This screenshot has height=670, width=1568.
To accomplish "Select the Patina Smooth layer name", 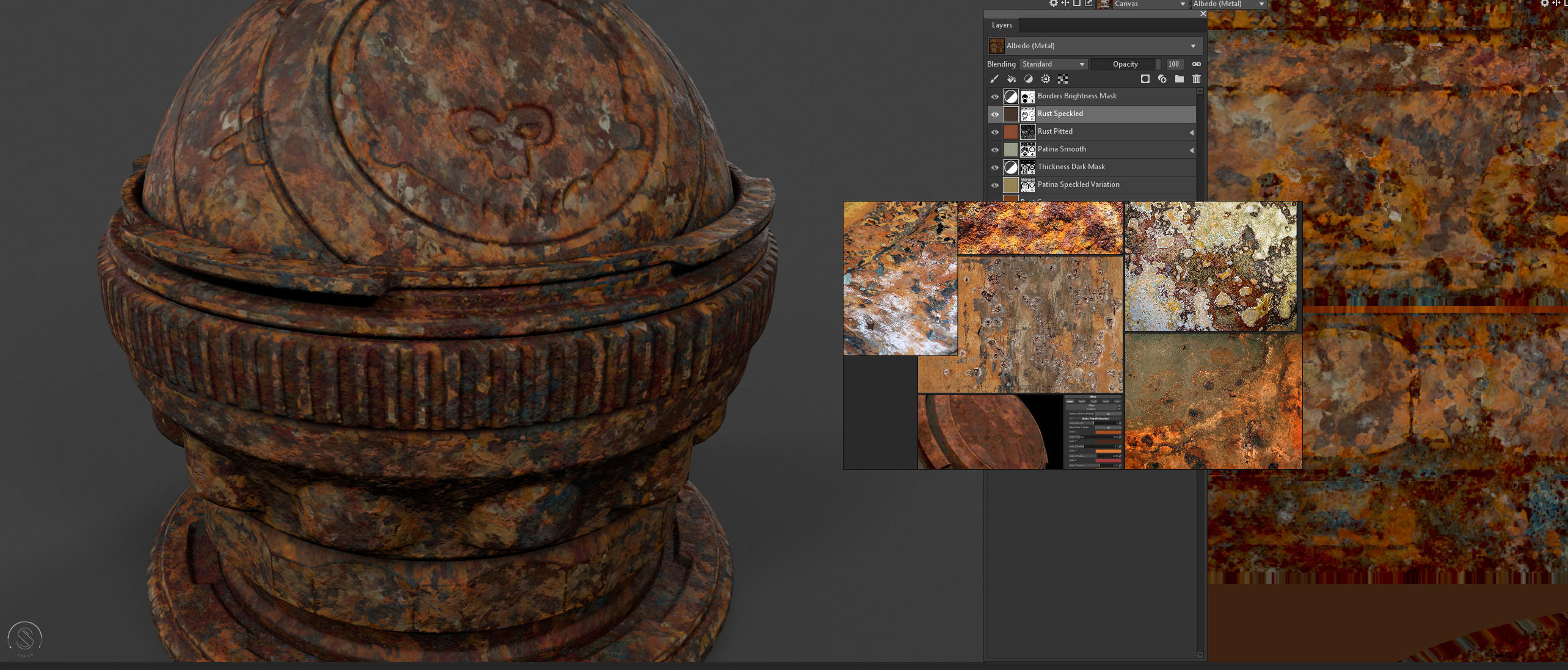I will (1062, 149).
